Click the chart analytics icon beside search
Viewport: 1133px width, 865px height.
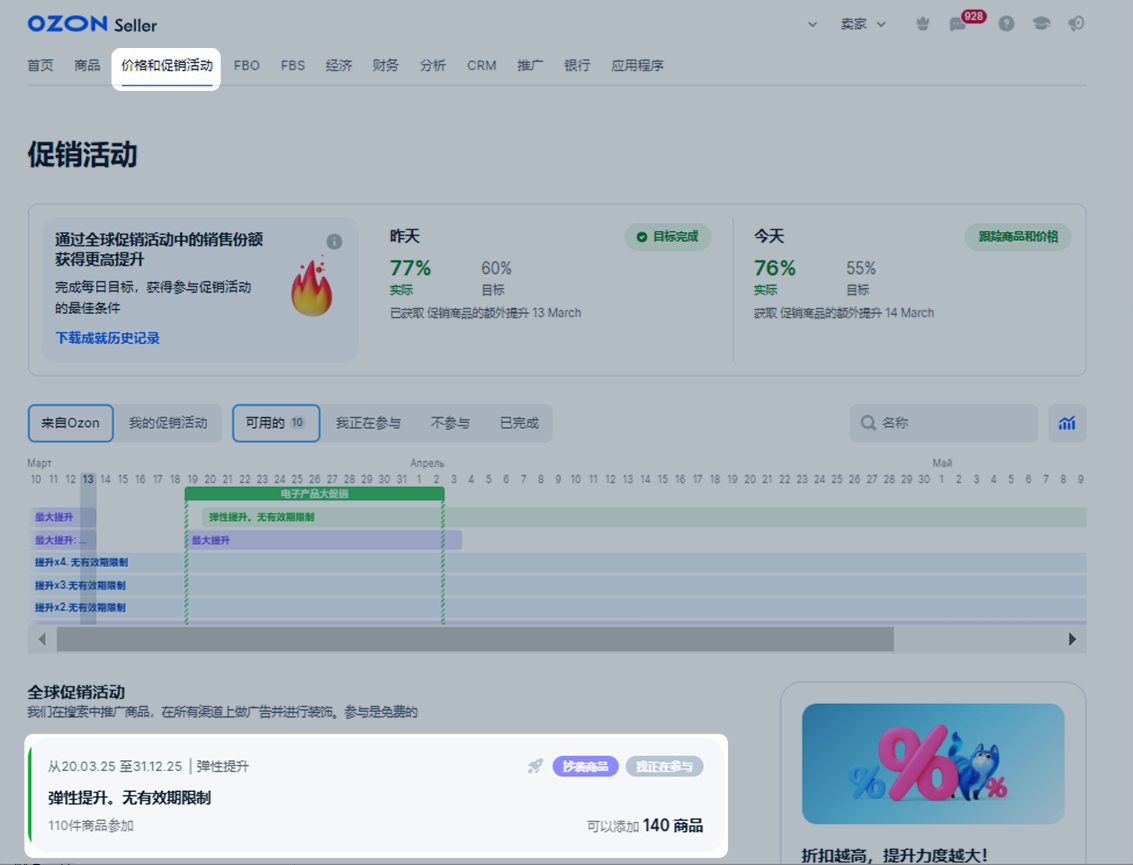tap(1067, 423)
